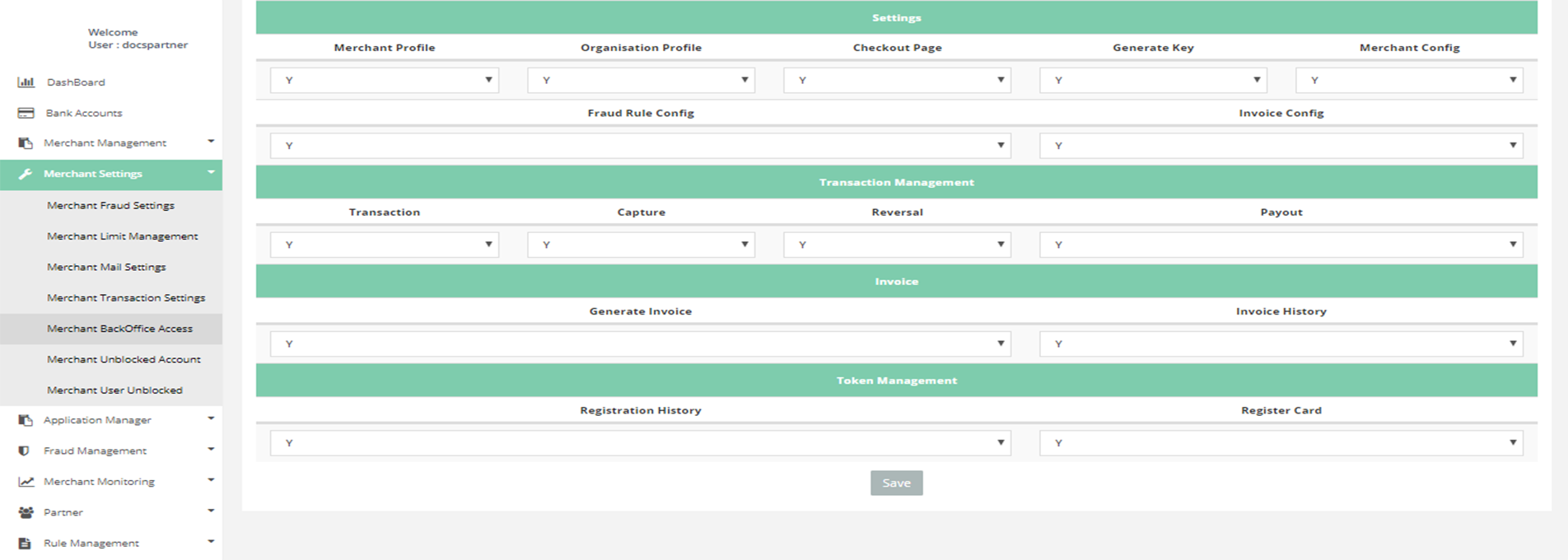Expand the Fraud Management menu arrow
The width and height of the screenshot is (1568, 560).
point(211,450)
